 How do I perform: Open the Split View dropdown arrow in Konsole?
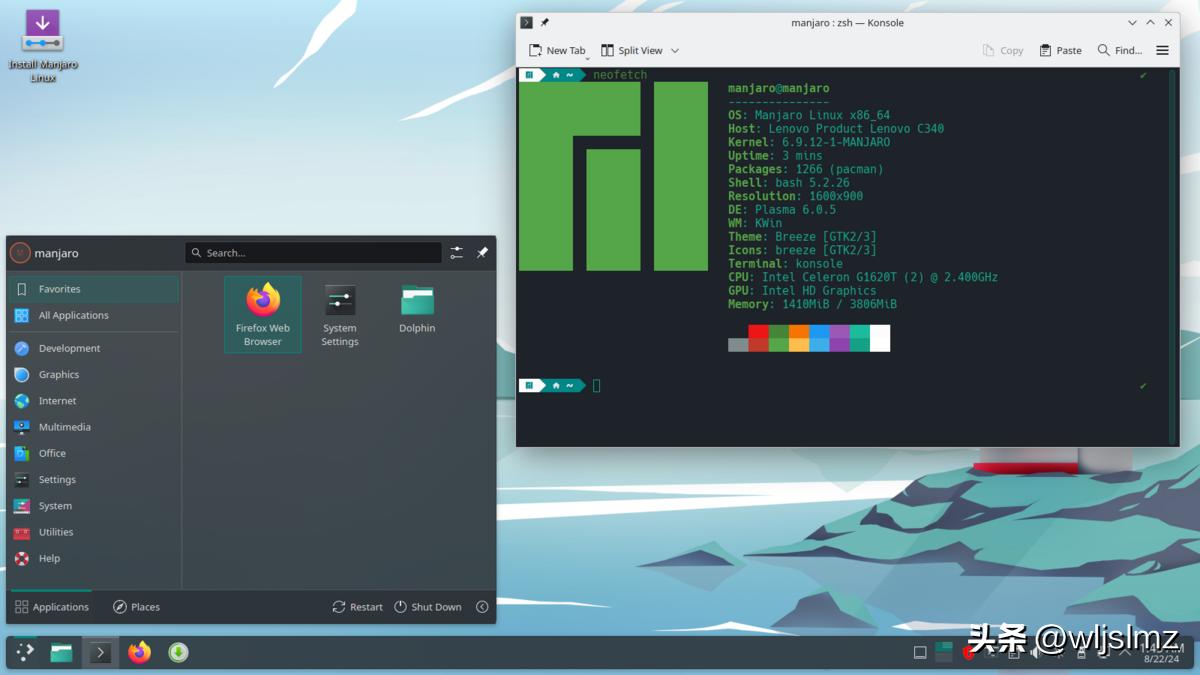[x=677, y=50]
